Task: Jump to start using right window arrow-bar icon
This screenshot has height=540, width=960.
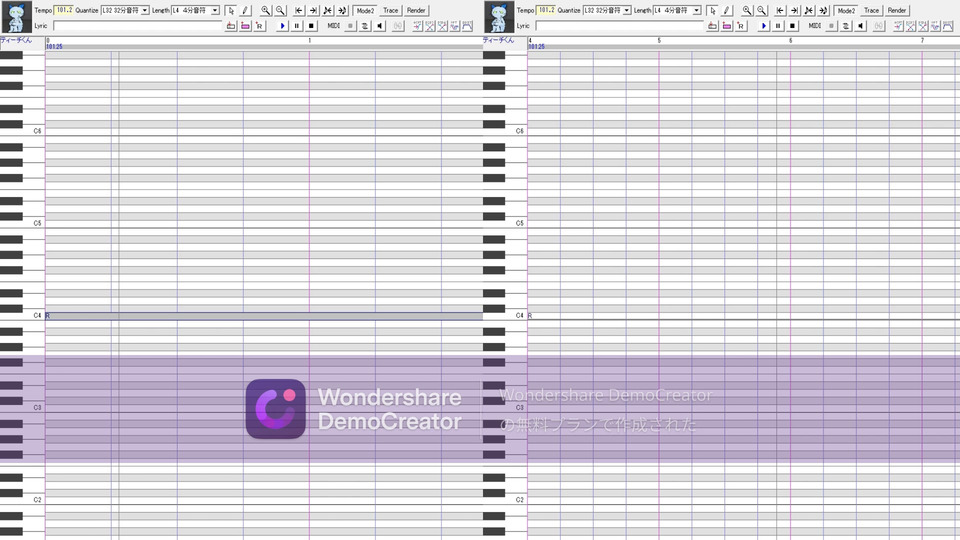Action: pos(780,10)
